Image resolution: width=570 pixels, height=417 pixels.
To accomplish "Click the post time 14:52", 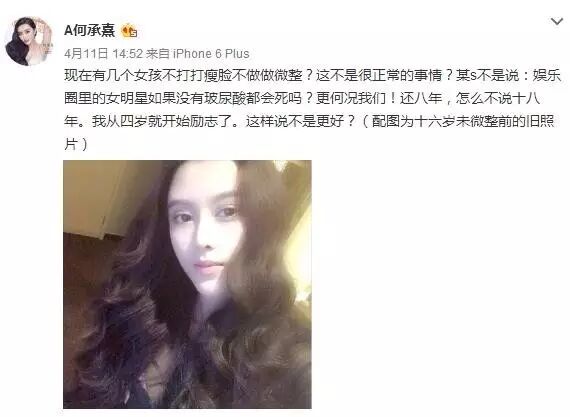I will click(128, 54).
